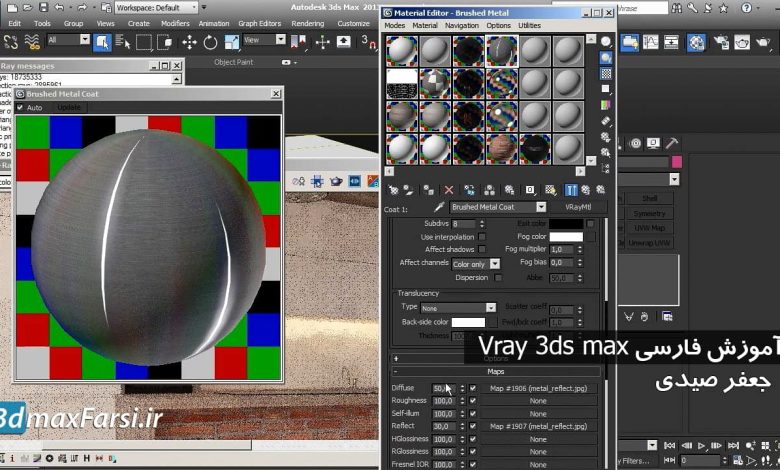Open Material Editor Navigation menu
Screen dimensions: 780x470
[462, 25]
